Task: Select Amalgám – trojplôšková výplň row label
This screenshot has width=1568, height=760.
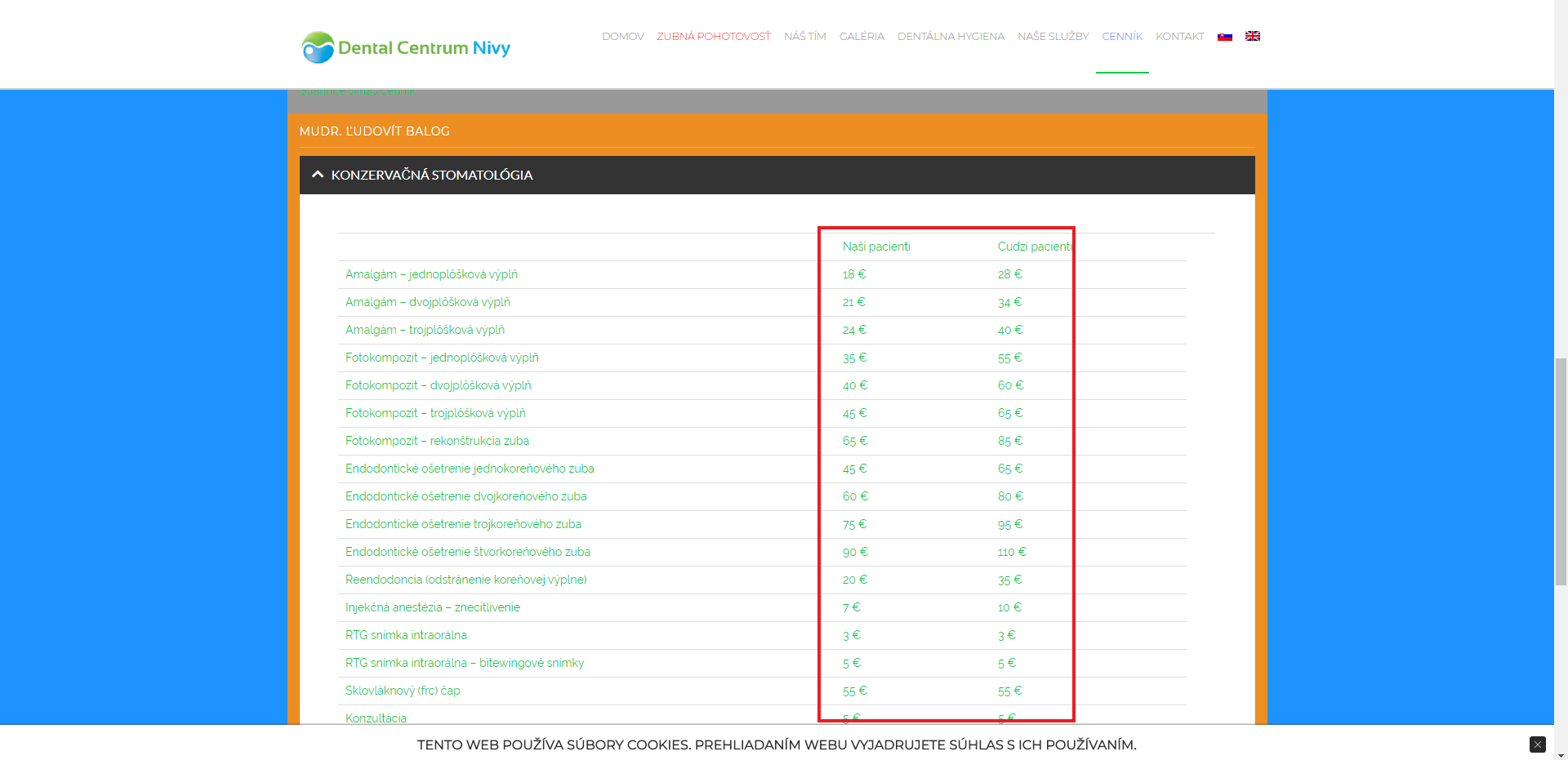Action: [x=425, y=330]
